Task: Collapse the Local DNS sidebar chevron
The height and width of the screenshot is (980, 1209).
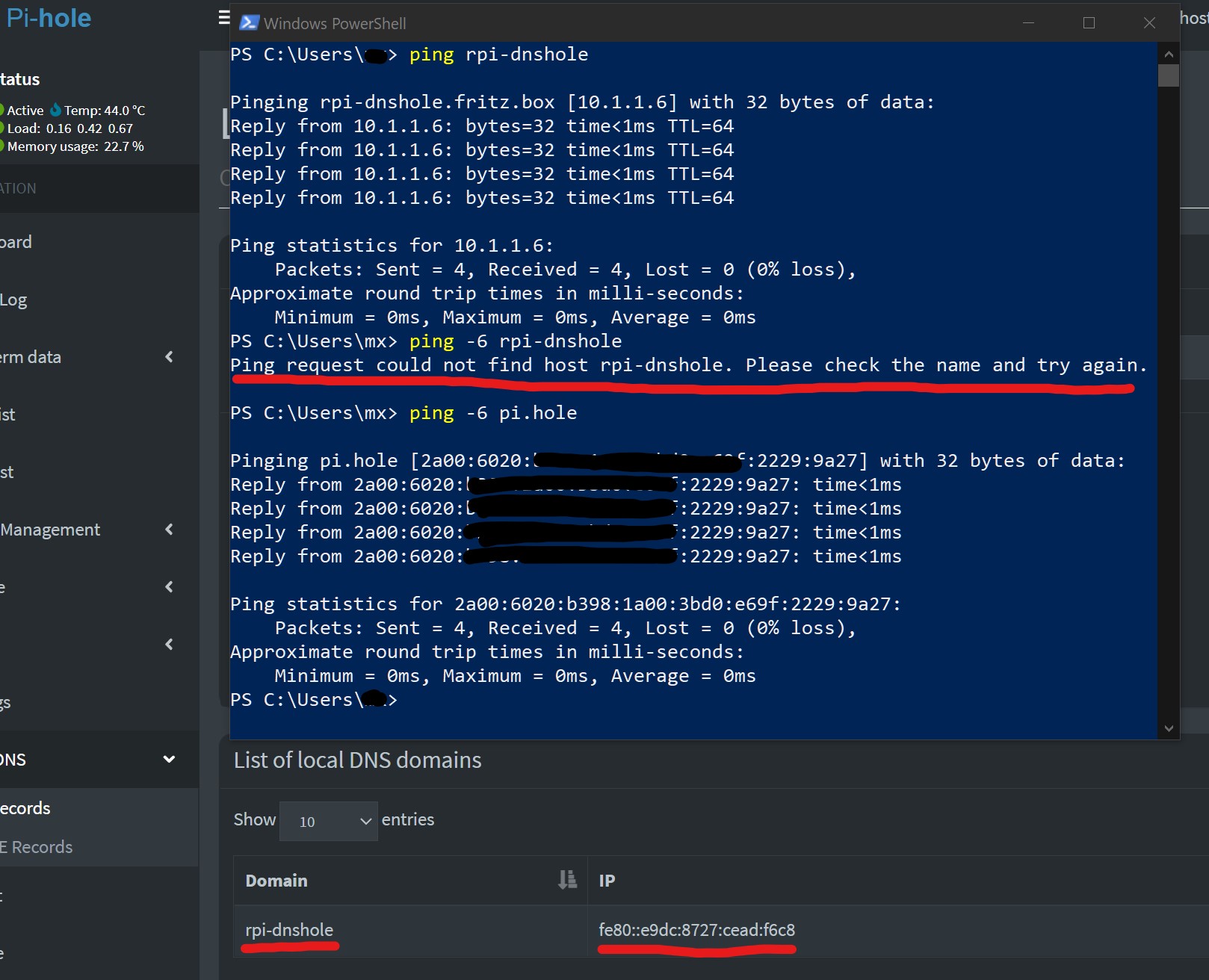Action: [x=169, y=760]
